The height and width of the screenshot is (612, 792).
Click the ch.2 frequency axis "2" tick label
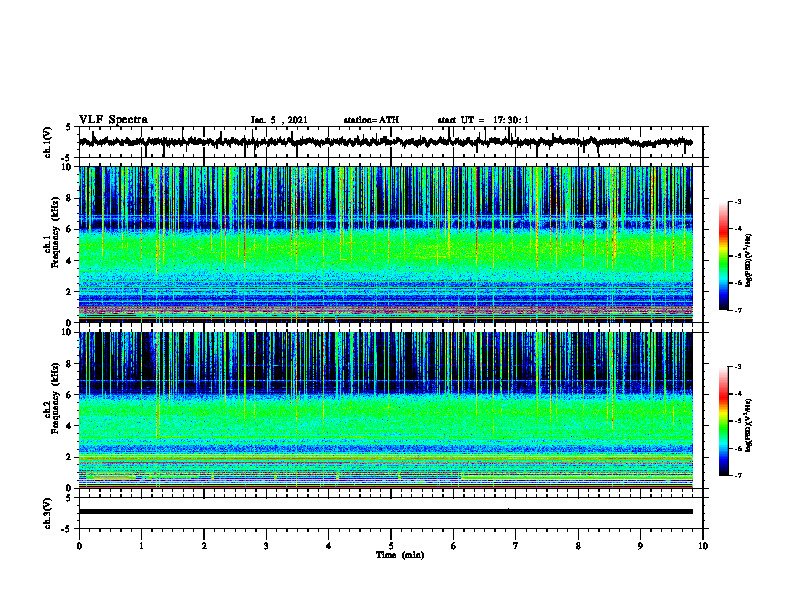point(70,457)
